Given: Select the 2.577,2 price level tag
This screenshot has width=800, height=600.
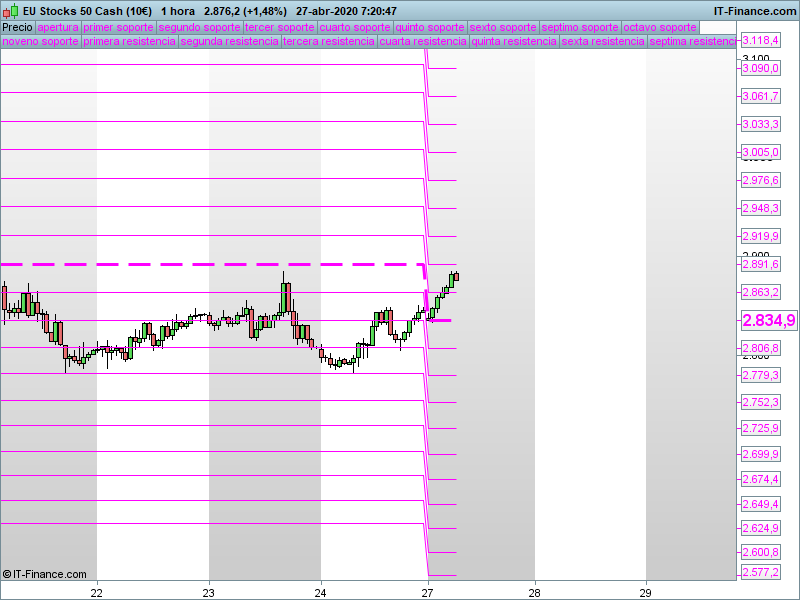Looking at the screenshot, I should (x=760, y=573).
